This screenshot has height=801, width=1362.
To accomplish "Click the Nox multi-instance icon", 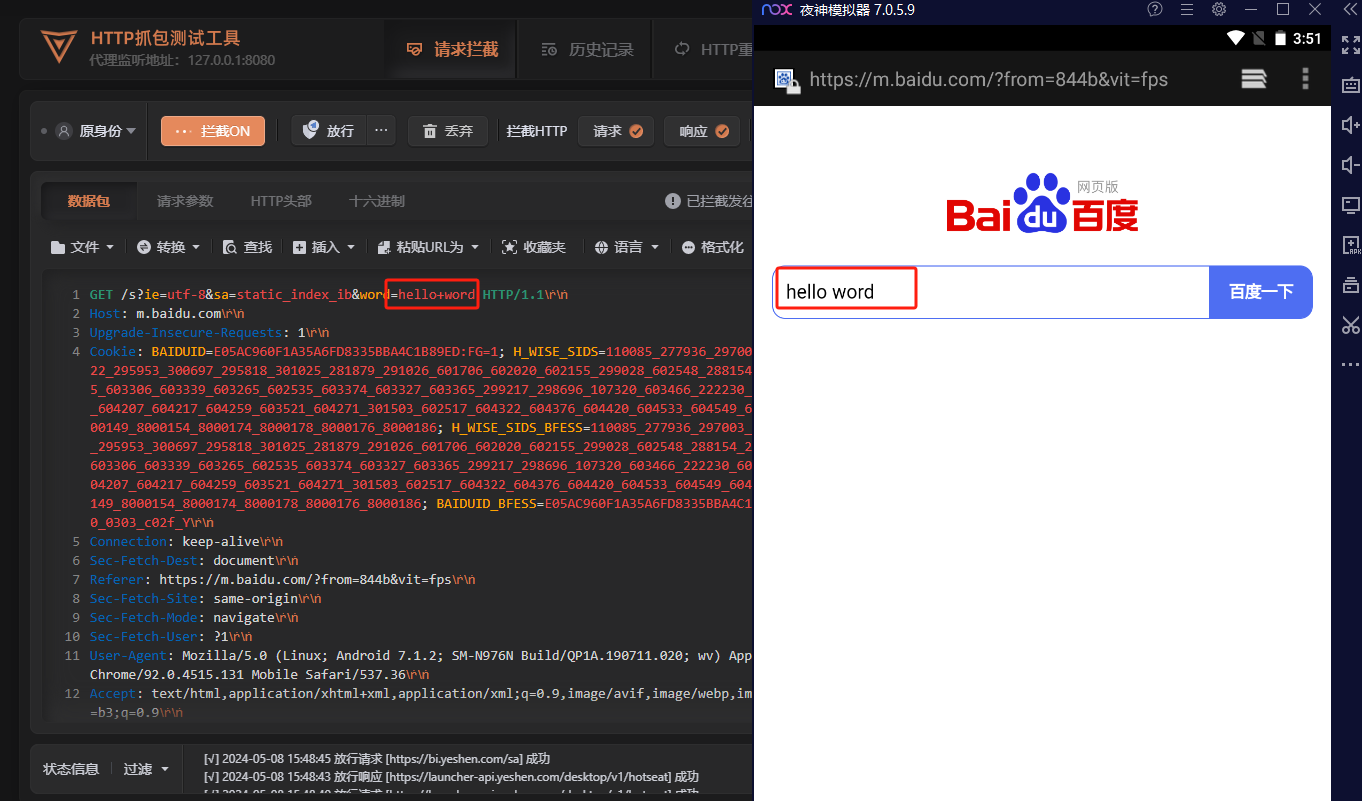I will pyautogui.click(x=1350, y=285).
